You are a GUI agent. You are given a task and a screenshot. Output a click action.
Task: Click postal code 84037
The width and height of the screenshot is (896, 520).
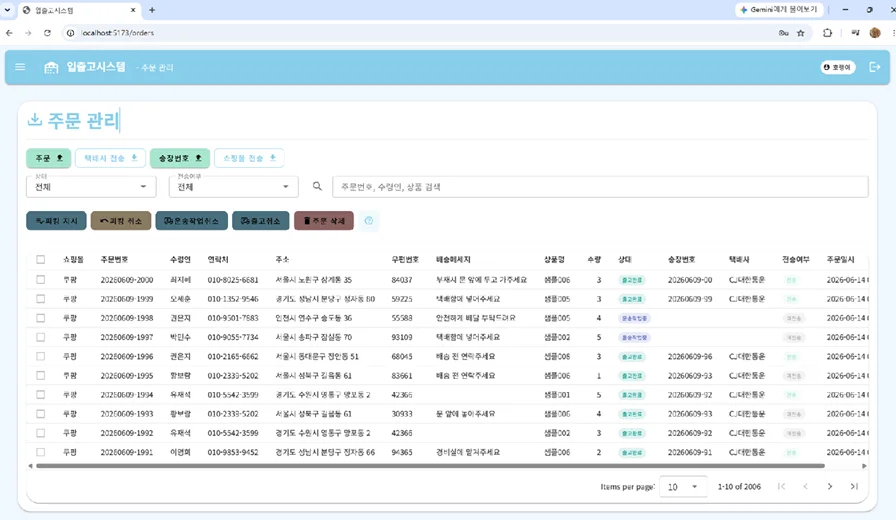click(402, 280)
